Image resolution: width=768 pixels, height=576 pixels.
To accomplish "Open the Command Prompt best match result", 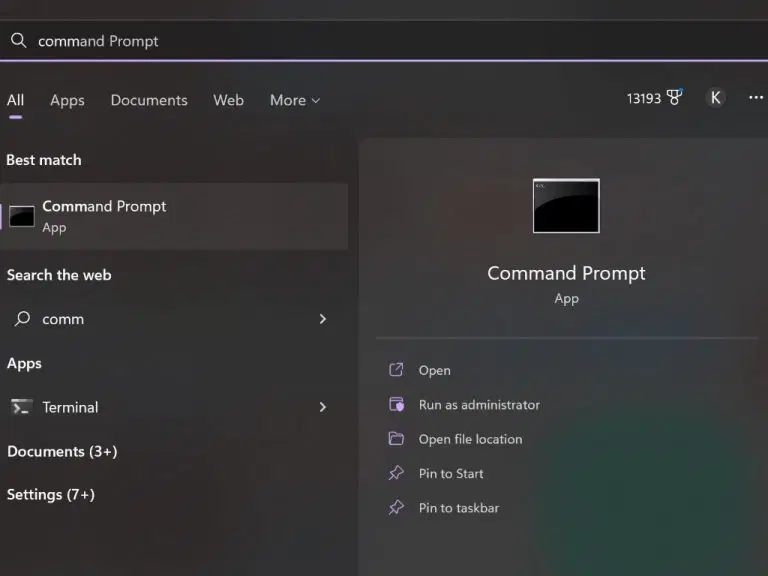I will (174, 216).
